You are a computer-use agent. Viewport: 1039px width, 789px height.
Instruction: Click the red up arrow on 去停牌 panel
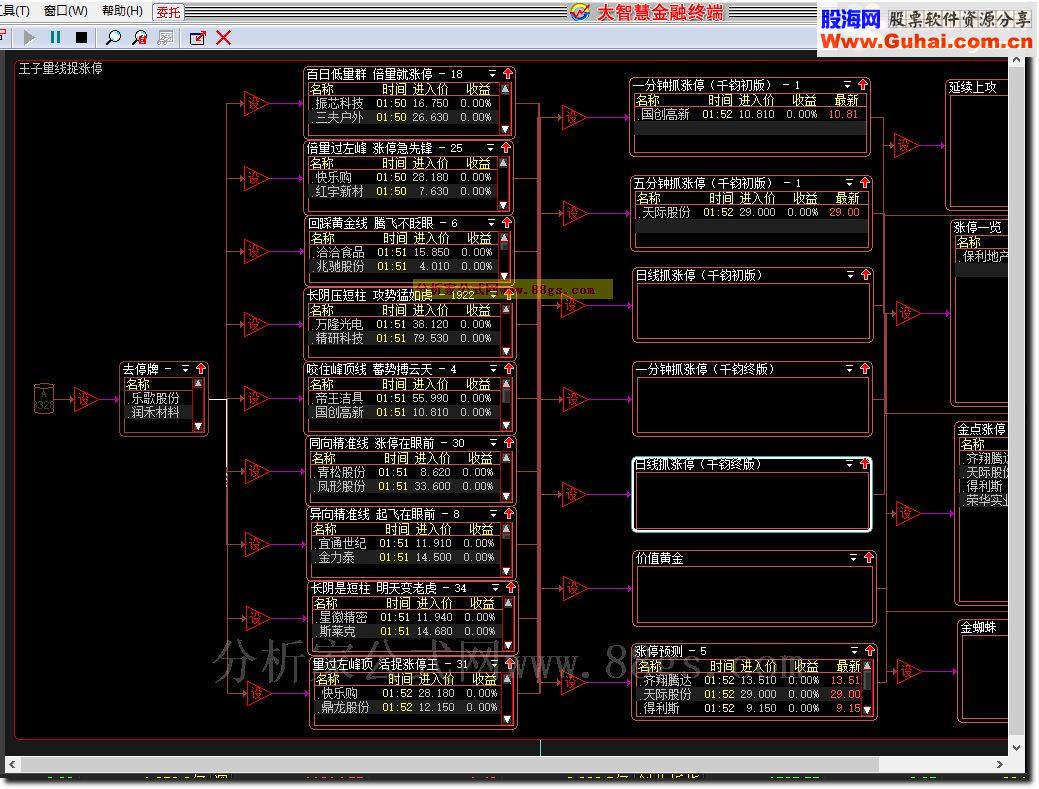tap(201, 368)
